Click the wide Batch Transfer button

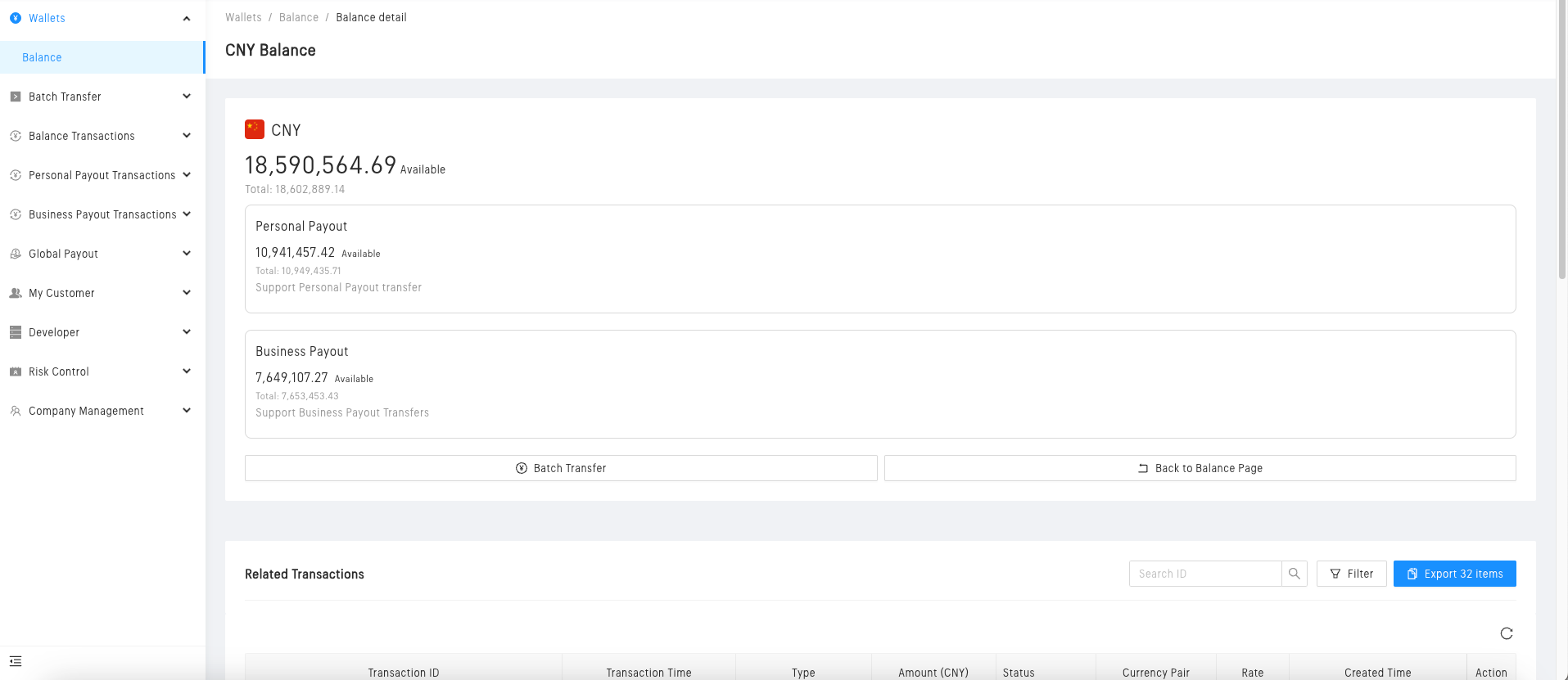pyautogui.click(x=561, y=468)
